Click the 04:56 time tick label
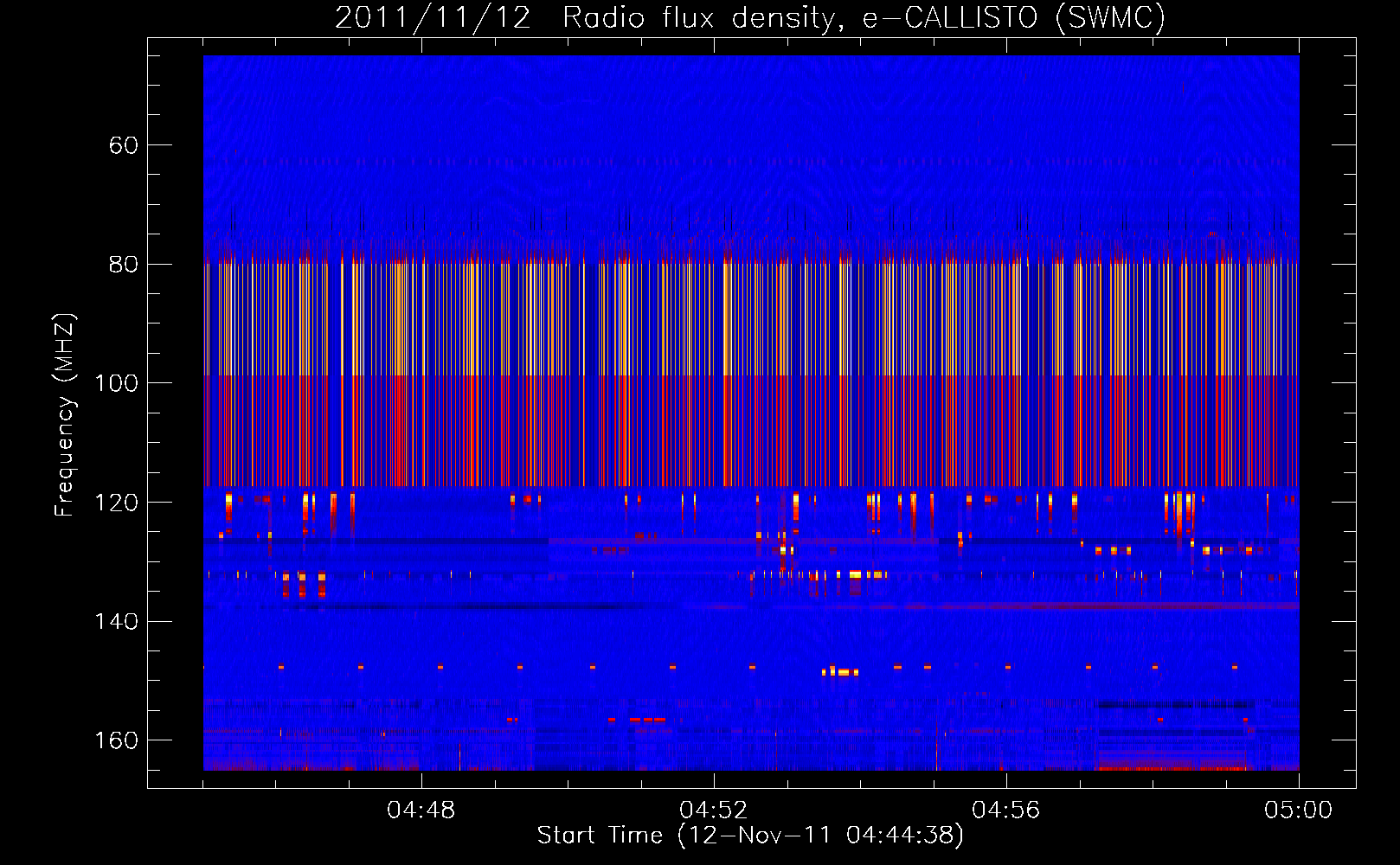The height and width of the screenshot is (865, 1400). click(x=1006, y=811)
